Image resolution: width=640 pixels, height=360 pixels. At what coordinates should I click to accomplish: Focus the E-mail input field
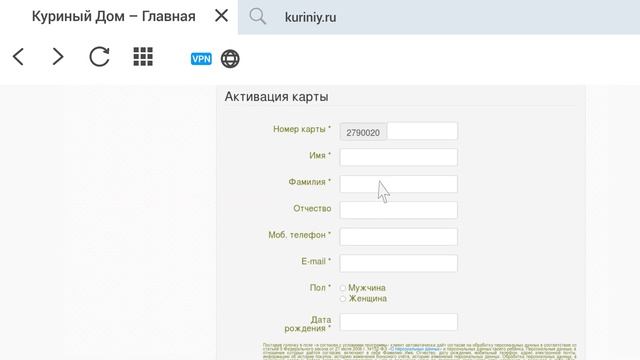[398, 263]
